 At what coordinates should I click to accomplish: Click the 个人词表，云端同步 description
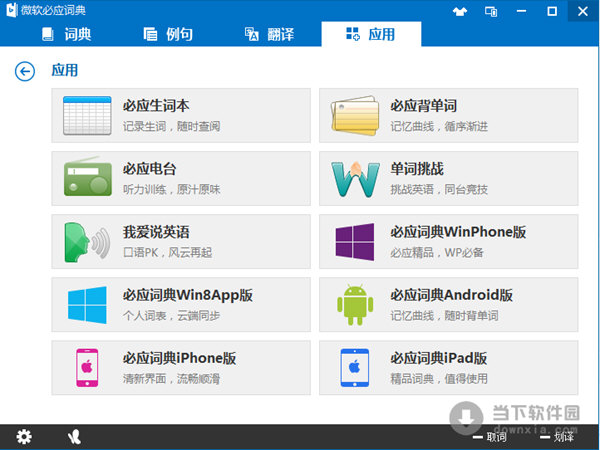(x=171, y=316)
